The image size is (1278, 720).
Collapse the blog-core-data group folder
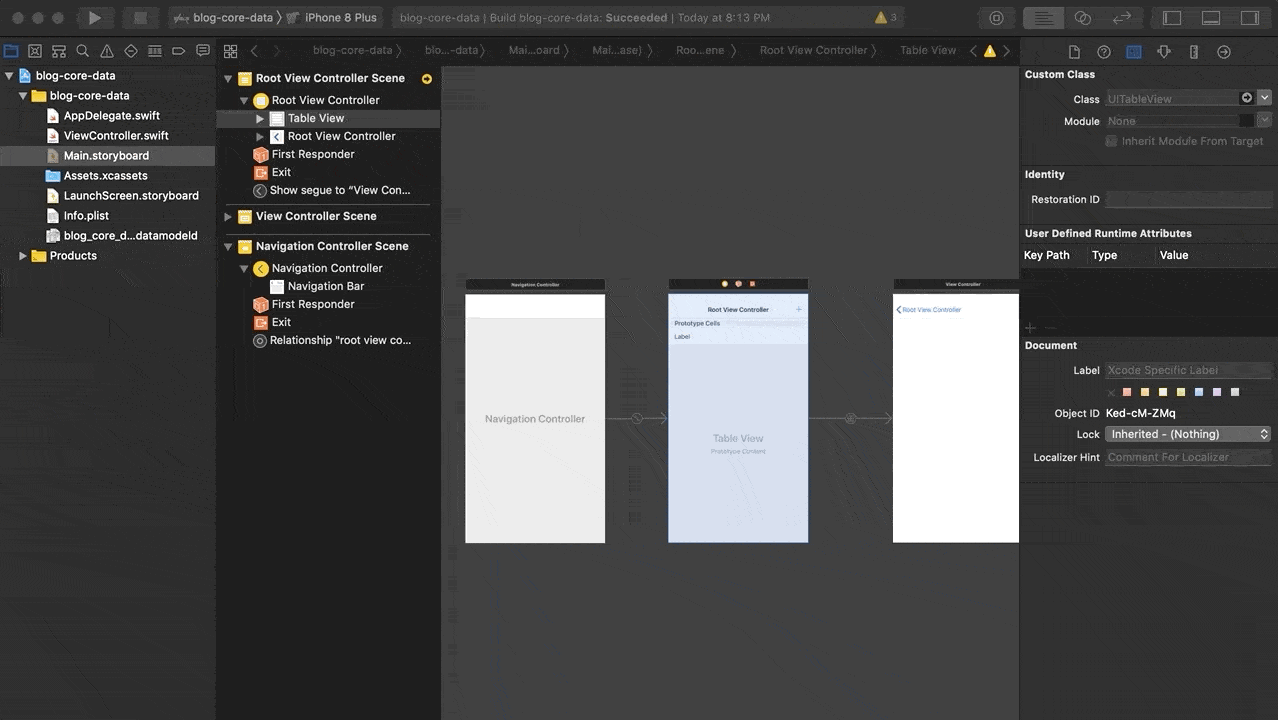pos(23,96)
